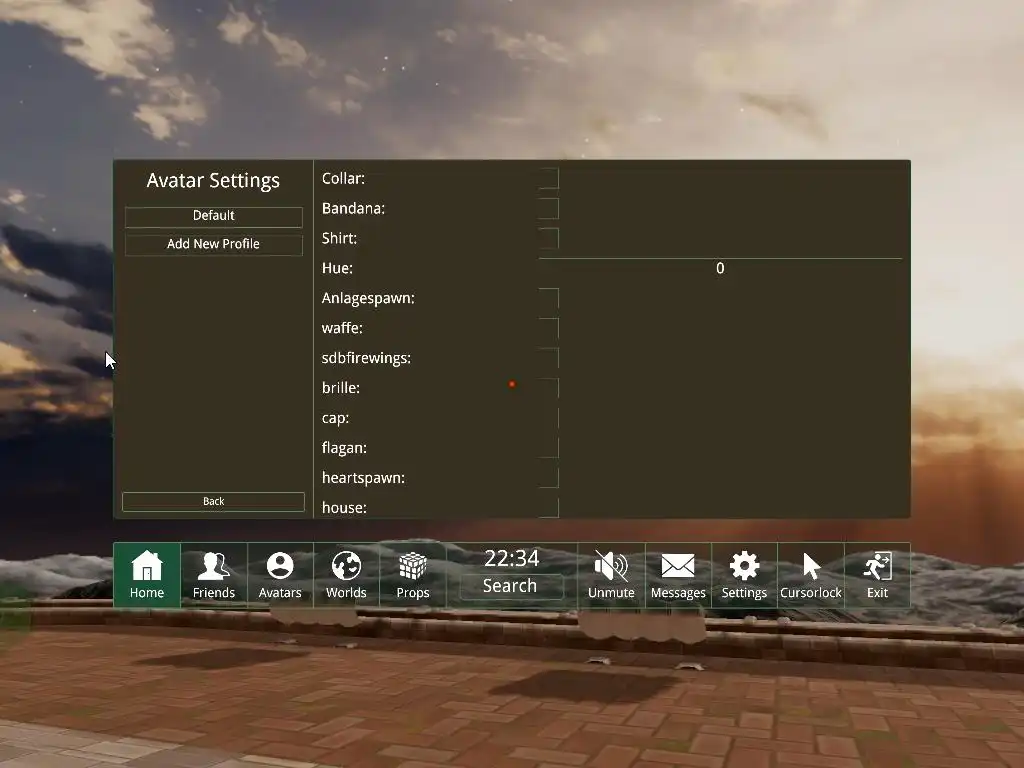Toggle the sdbfirewings checkbox
Screen dimensions: 1024x768
point(549,358)
